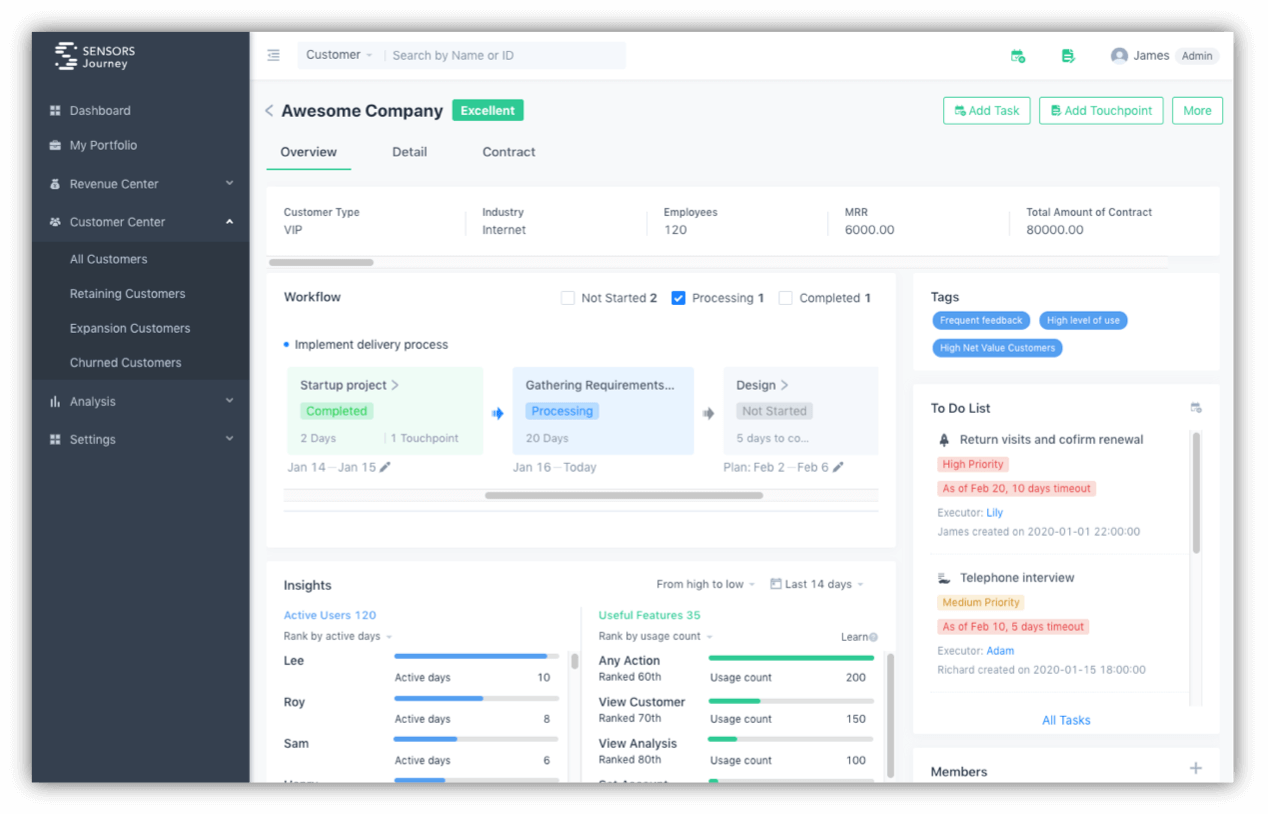1268x814 pixels.
Task: Expand the Revenue Center menu
Action: click(x=230, y=184)
